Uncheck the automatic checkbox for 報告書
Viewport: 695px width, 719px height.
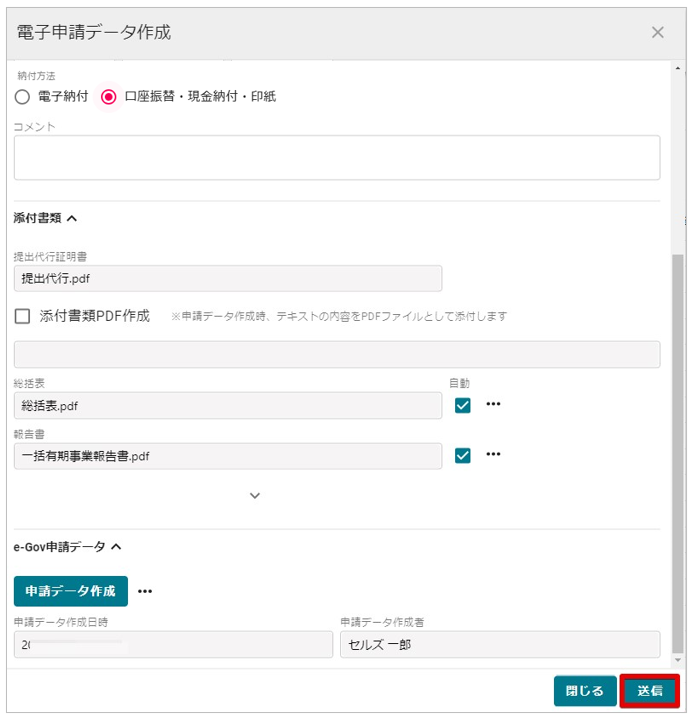point(463,455)
